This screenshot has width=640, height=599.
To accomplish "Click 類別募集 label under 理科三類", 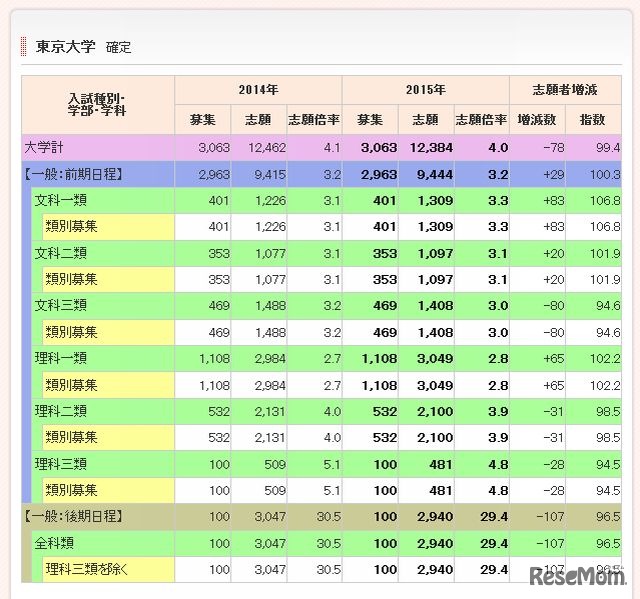I will (71, 490).
